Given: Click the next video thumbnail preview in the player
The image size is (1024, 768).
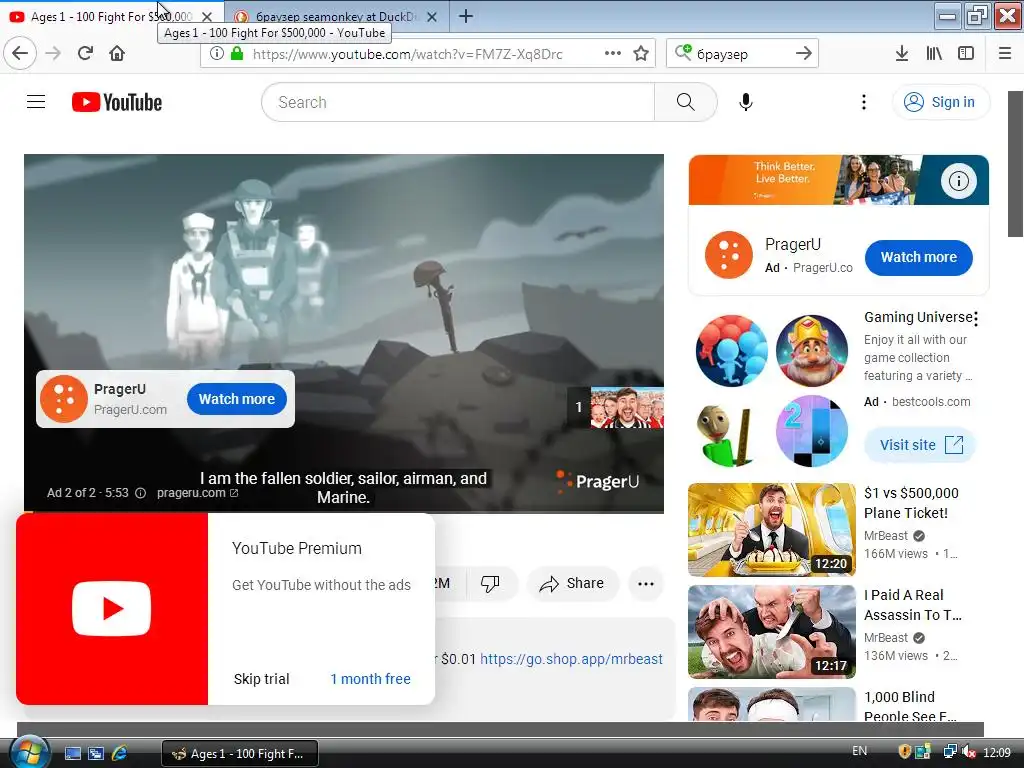Looking at the screenshot, I should 627,408.
